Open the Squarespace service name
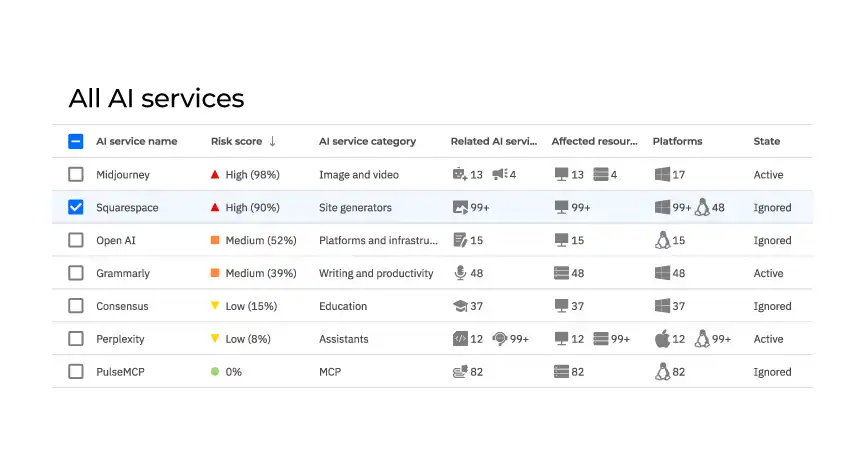865x460 pixels. pos(127,208)
